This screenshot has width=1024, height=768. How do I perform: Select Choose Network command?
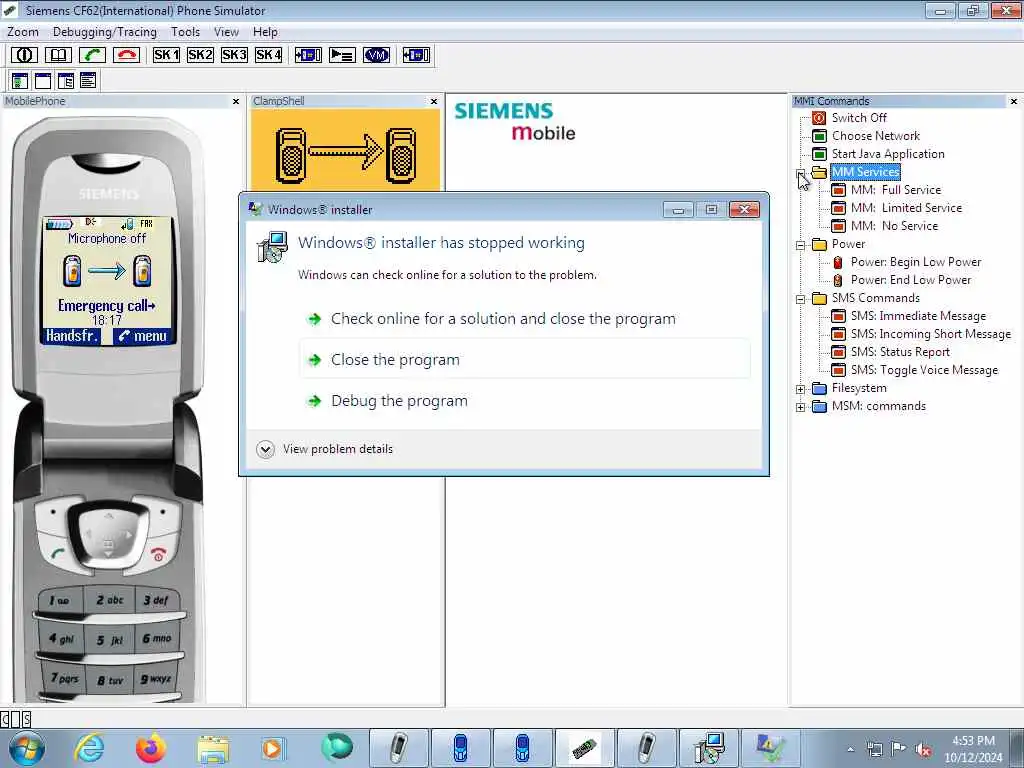click(x=876, y=136)
